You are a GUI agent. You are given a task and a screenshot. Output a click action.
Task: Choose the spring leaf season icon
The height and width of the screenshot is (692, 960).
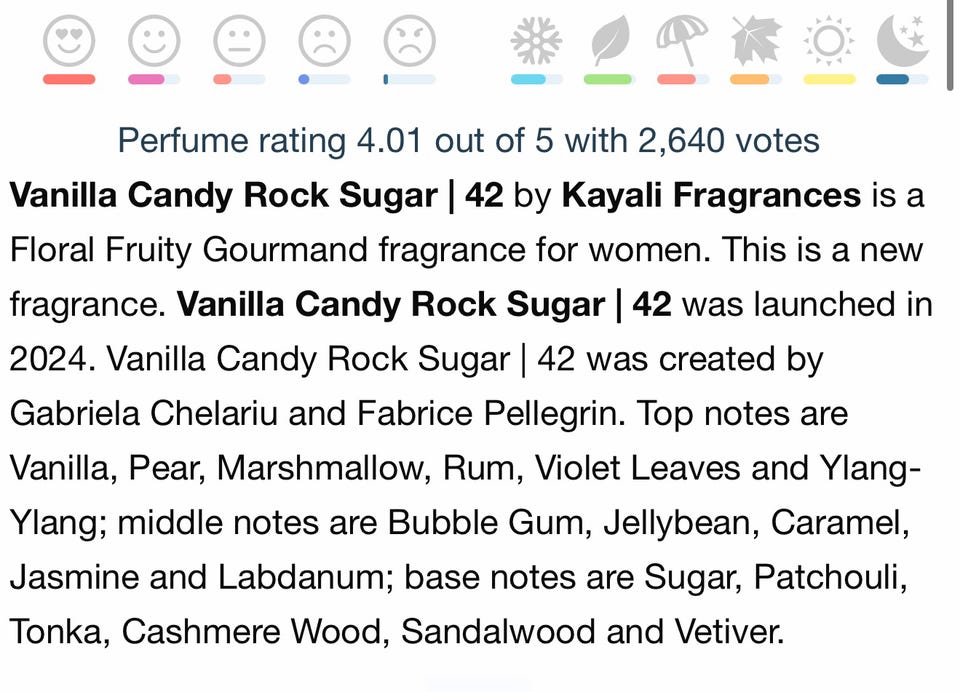(610, 40)
